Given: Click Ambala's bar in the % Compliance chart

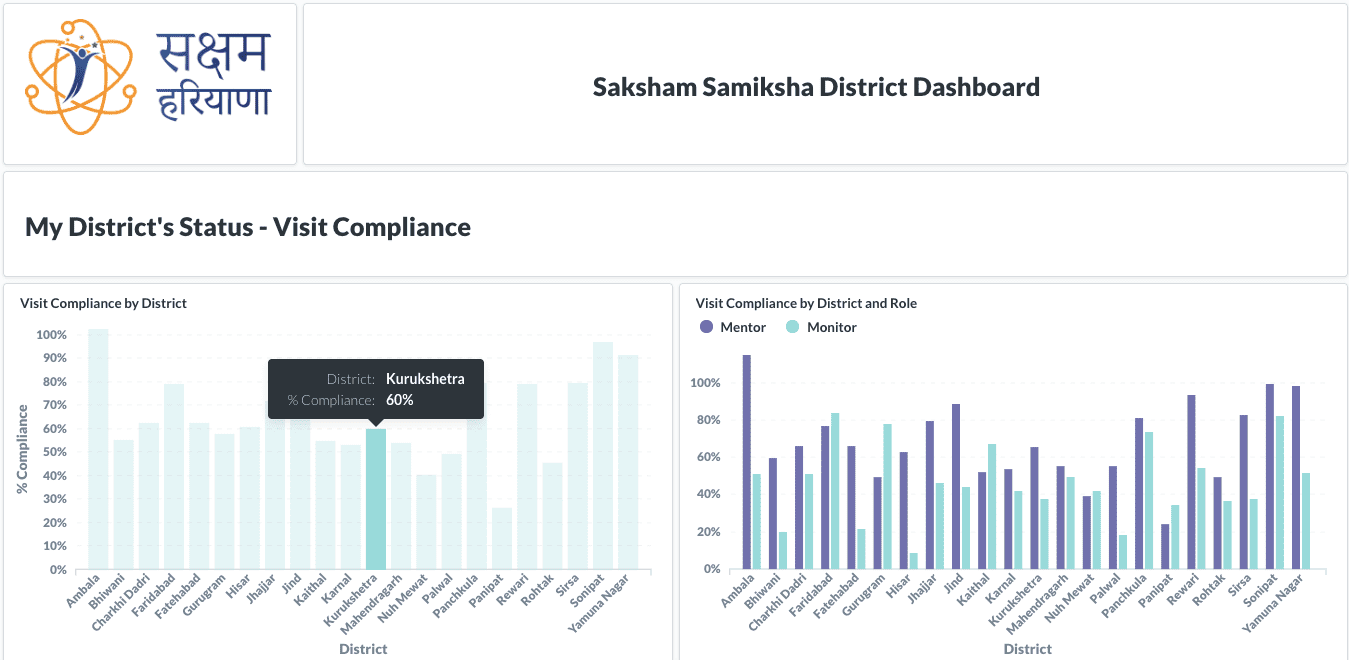Looking at the screenshot, I should coord(98,450).
